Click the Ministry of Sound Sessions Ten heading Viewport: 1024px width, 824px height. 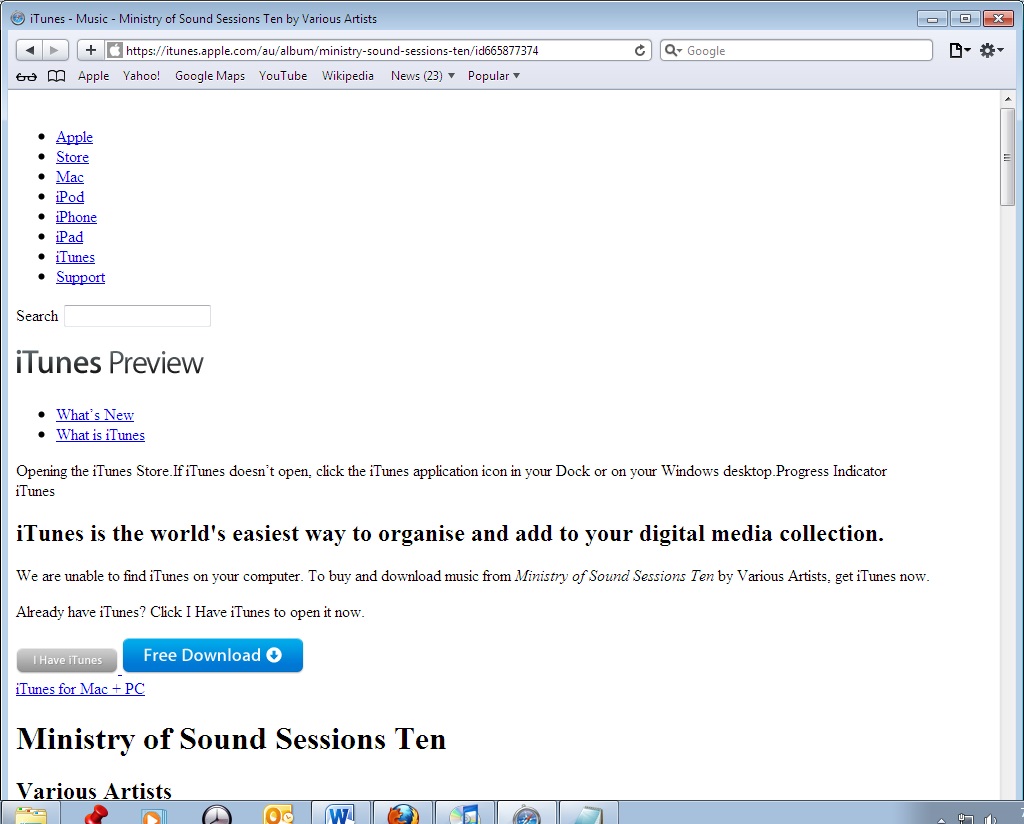point(231,739)
